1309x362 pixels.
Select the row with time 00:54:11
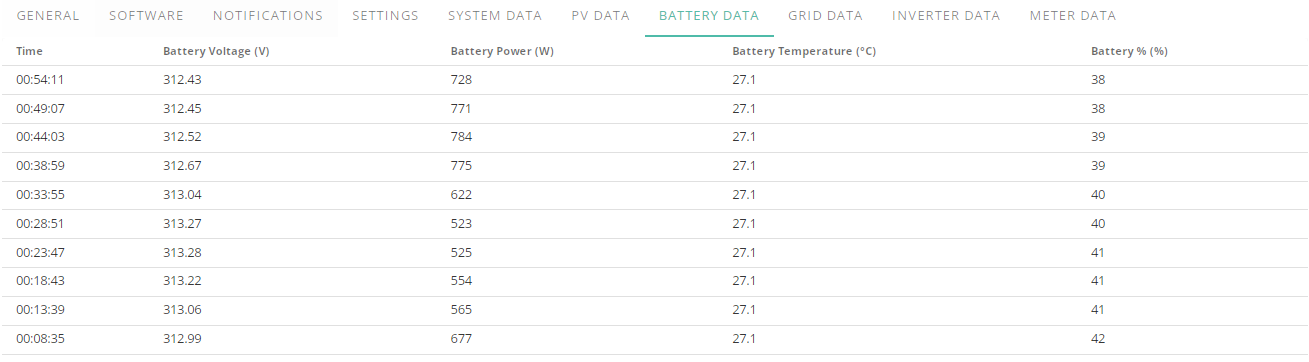click(654, 80)
